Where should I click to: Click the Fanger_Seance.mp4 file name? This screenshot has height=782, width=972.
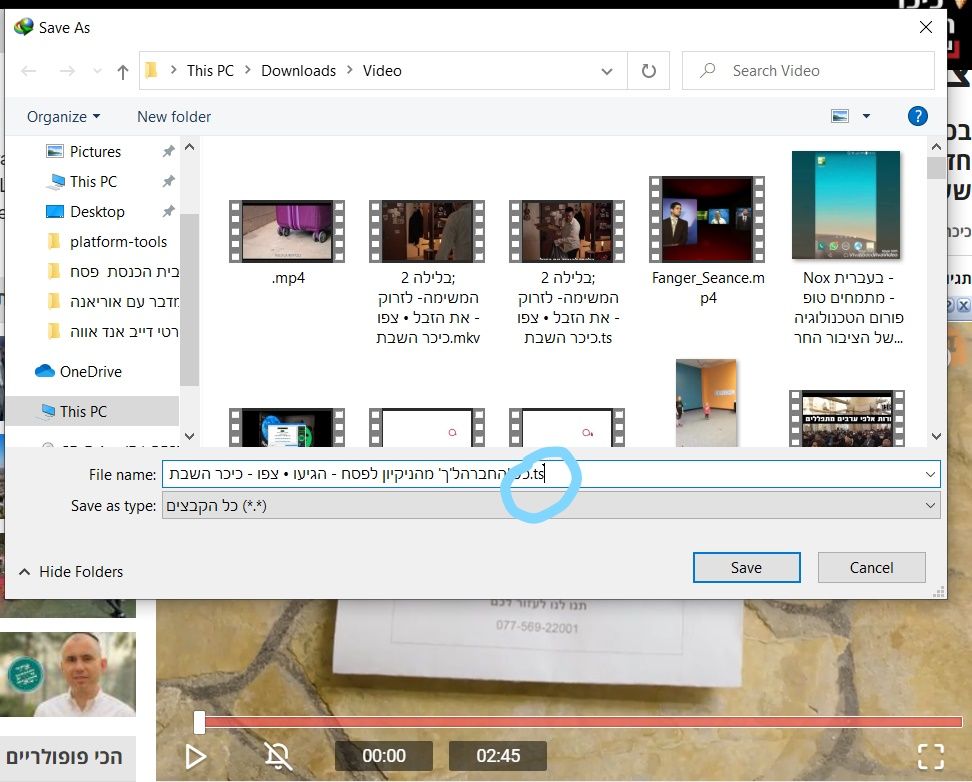point(708,288)
